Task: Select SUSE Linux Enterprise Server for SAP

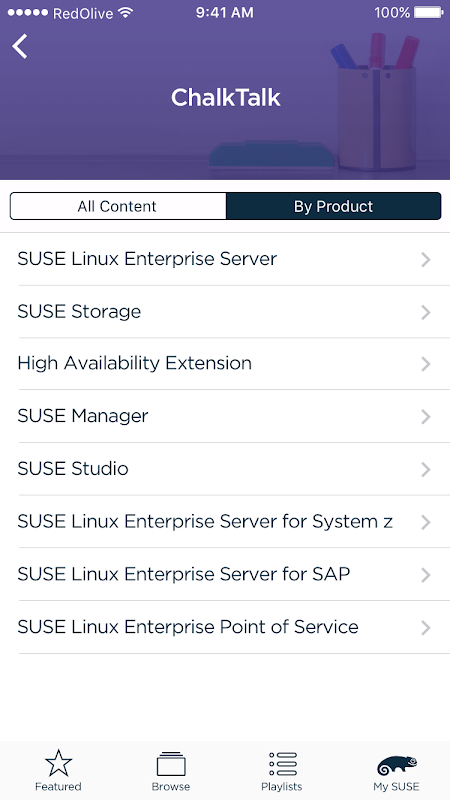Action: (225, 574)
